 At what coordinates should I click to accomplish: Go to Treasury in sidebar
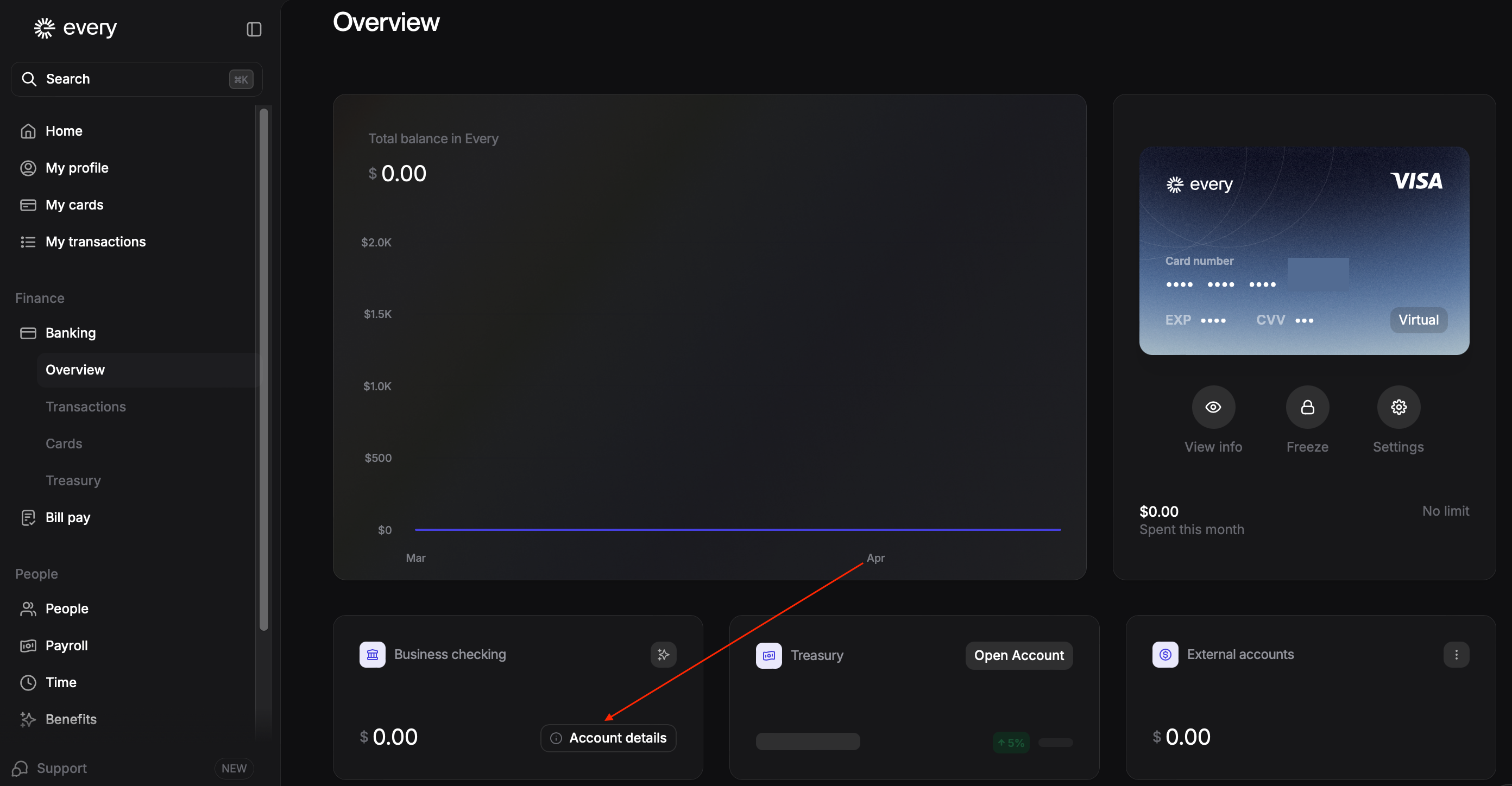pyautogui.click(x=73, y=481)
